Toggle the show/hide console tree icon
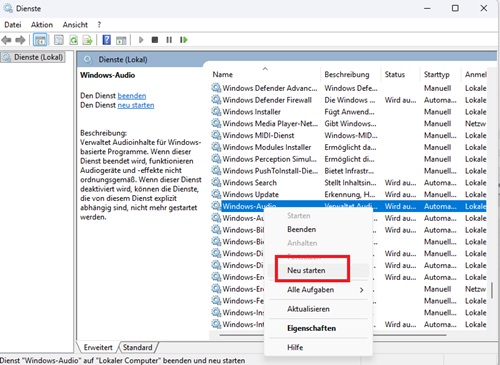 pos(40,40)
